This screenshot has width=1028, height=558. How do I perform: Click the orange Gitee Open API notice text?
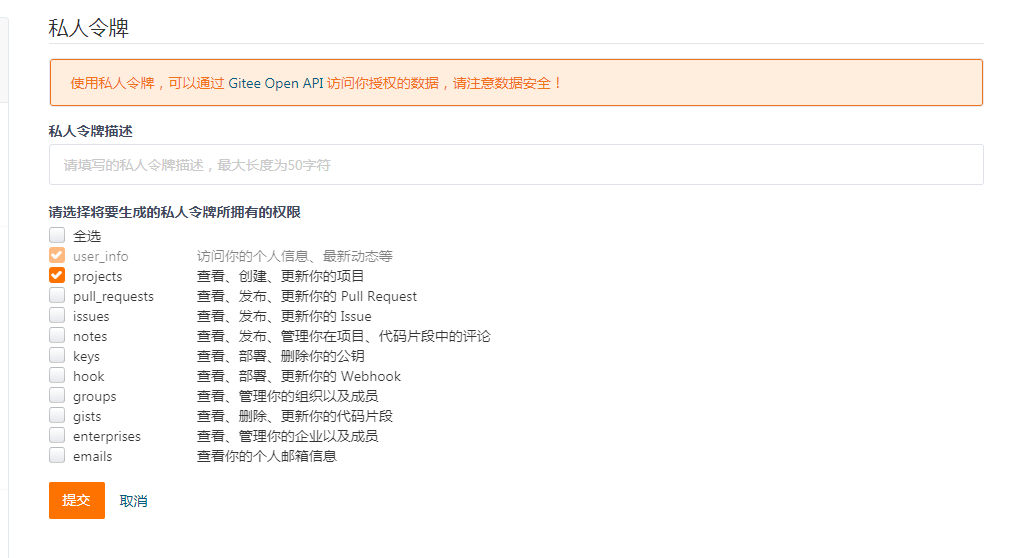316,83
